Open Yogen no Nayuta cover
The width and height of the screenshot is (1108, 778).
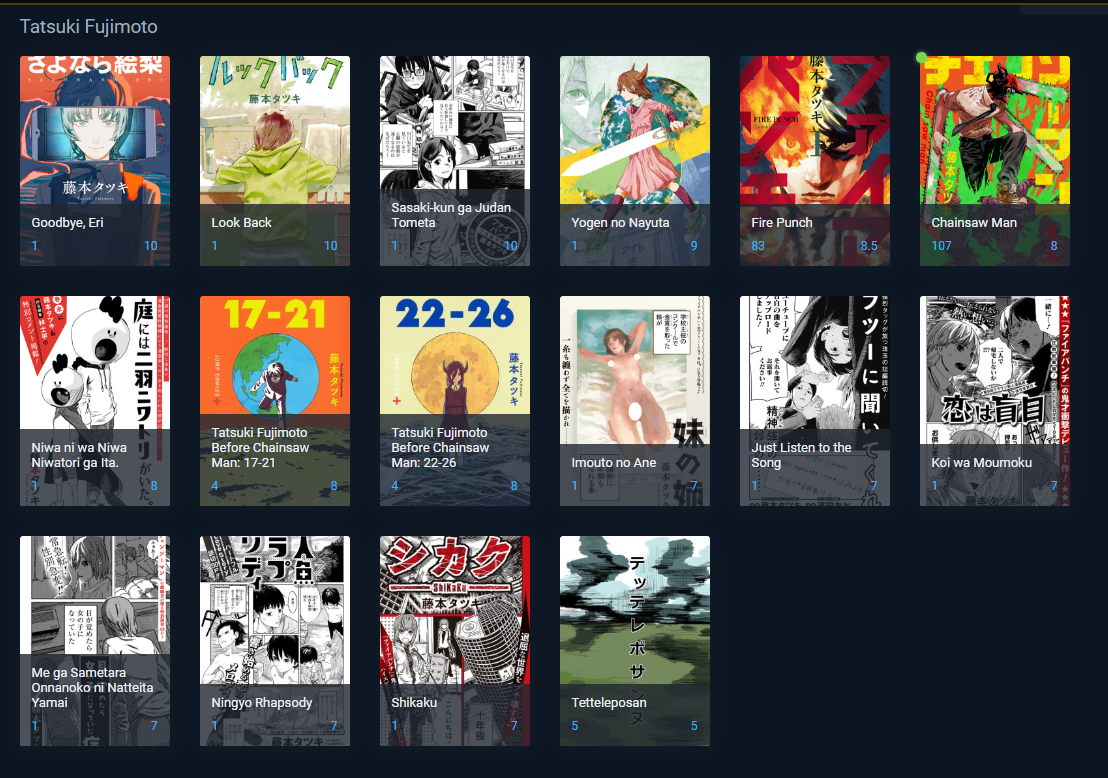click(635, 161)
